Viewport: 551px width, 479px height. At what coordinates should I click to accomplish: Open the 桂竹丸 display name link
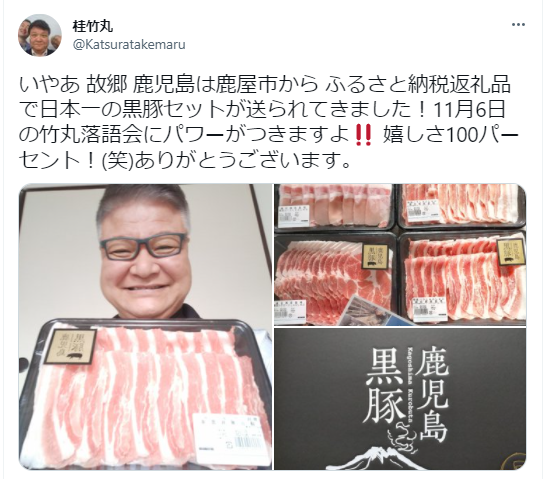coord(93,26)
